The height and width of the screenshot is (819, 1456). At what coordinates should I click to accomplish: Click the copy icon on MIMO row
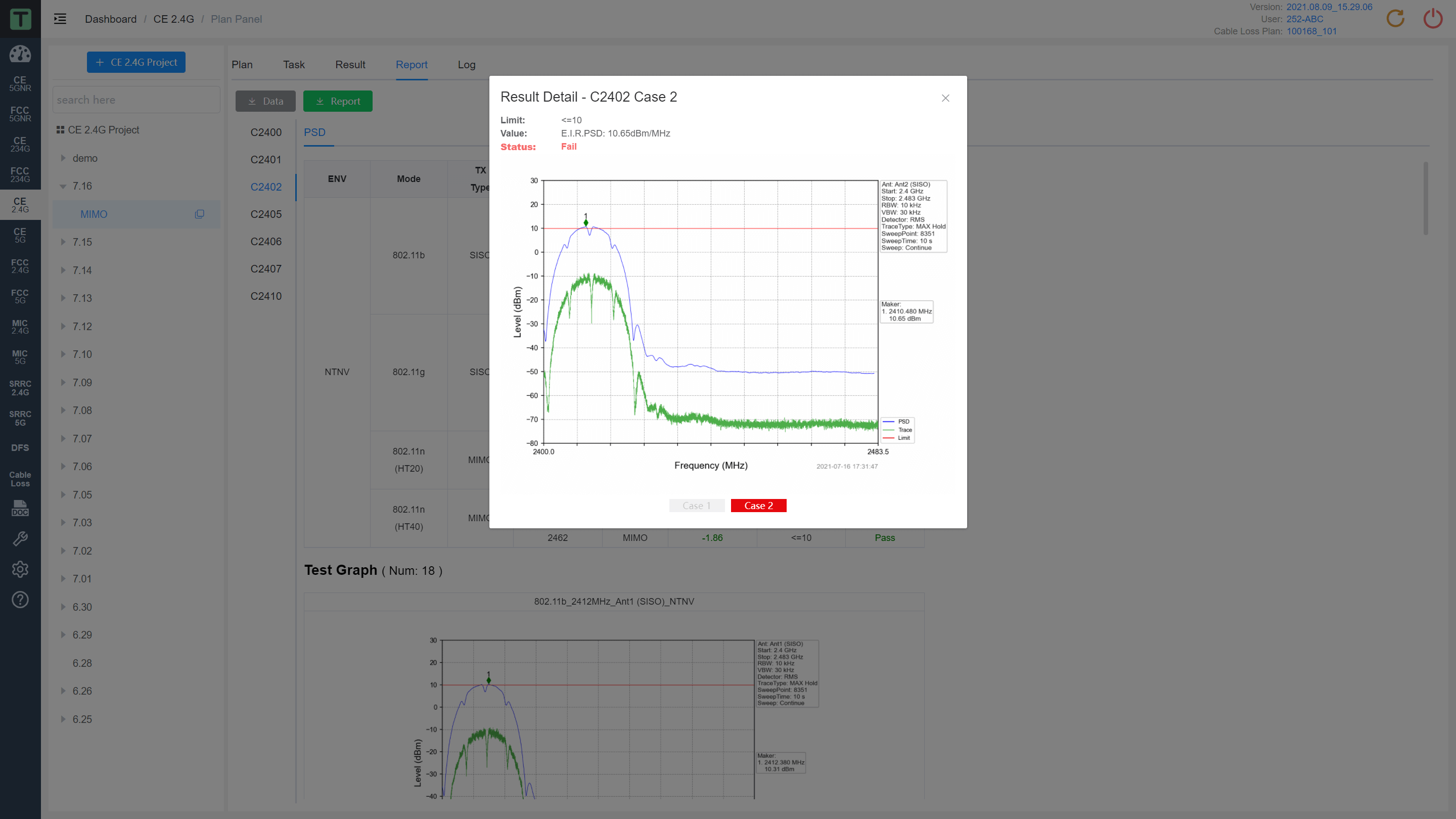pyautogui.click(x=200, y=214)
